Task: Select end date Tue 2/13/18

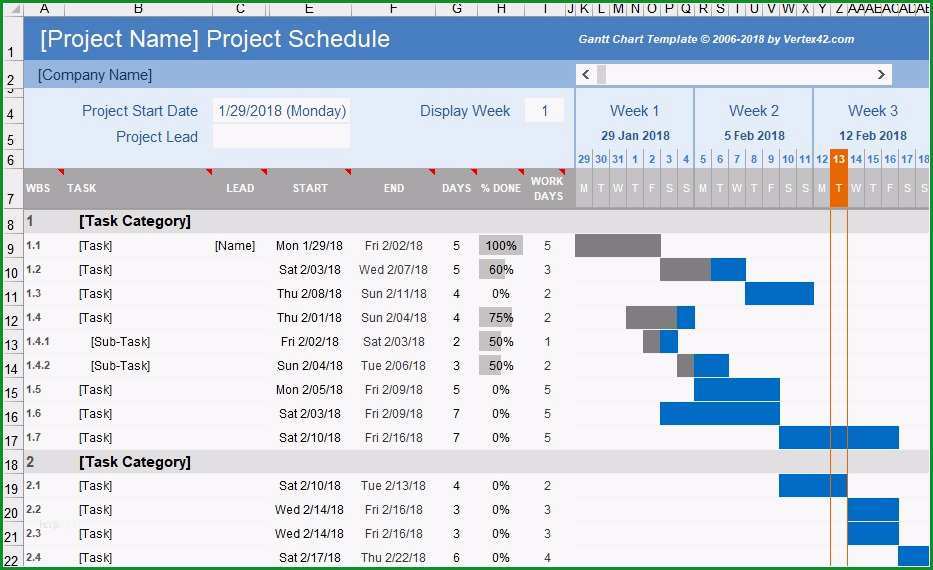Action: 393,486
